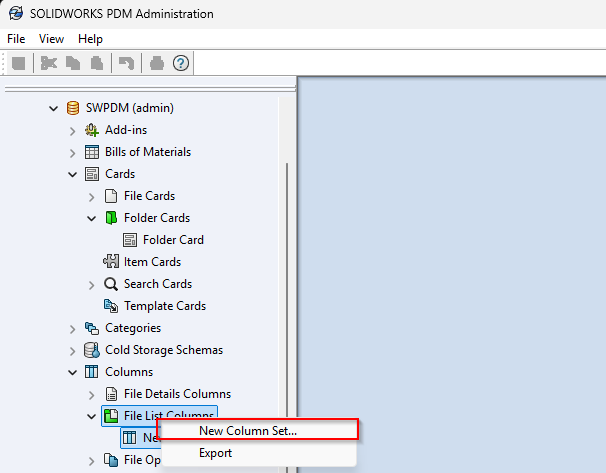Click the File Cards page icon
The width and height of the screenshot is (606, 473).
[111, 196]
